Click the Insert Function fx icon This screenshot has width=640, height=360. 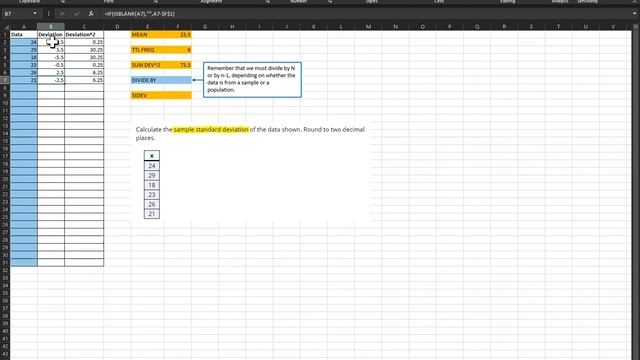pos(91,13)
